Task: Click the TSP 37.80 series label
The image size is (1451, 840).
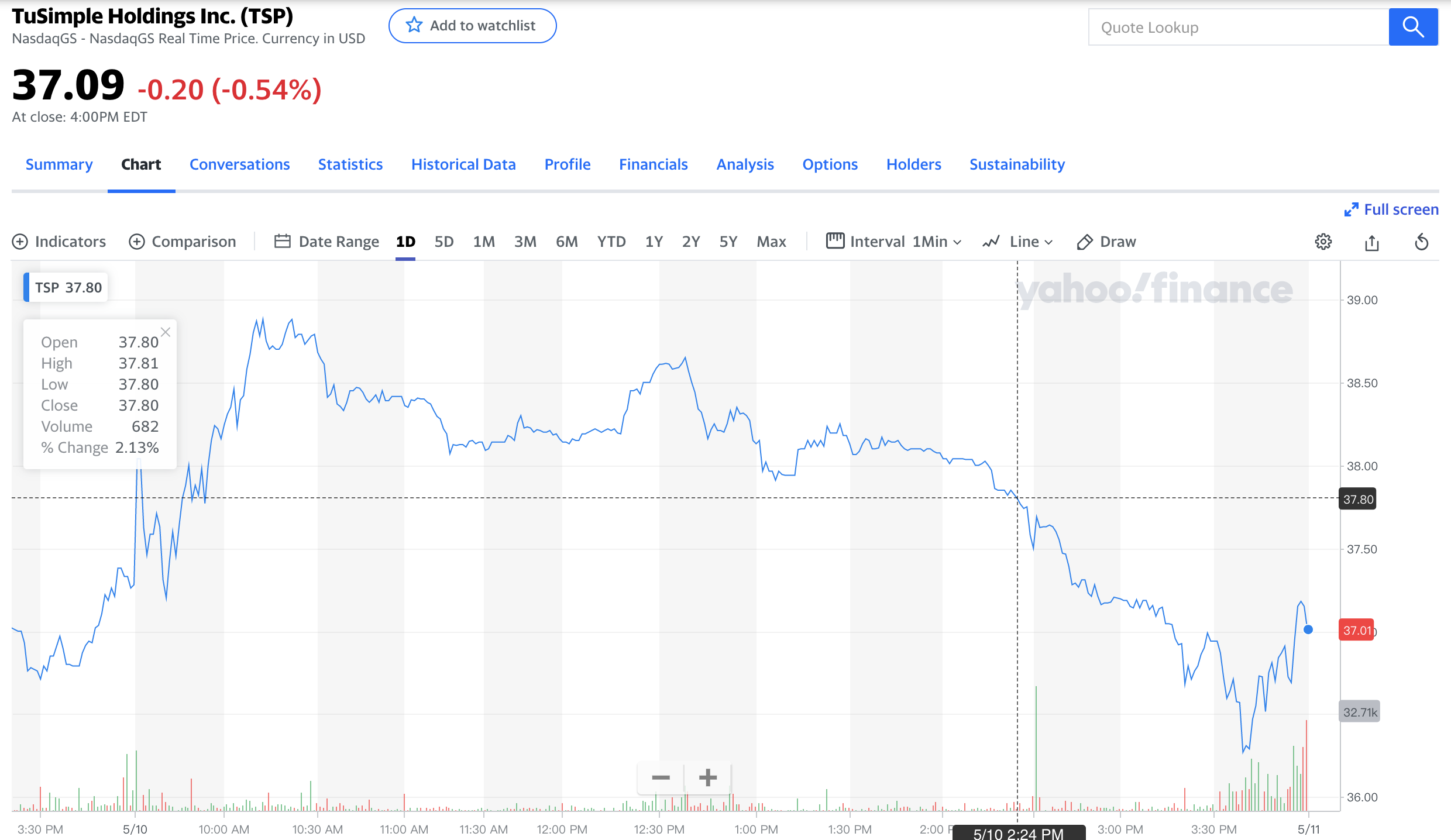Action: click(x=66, y=287)
